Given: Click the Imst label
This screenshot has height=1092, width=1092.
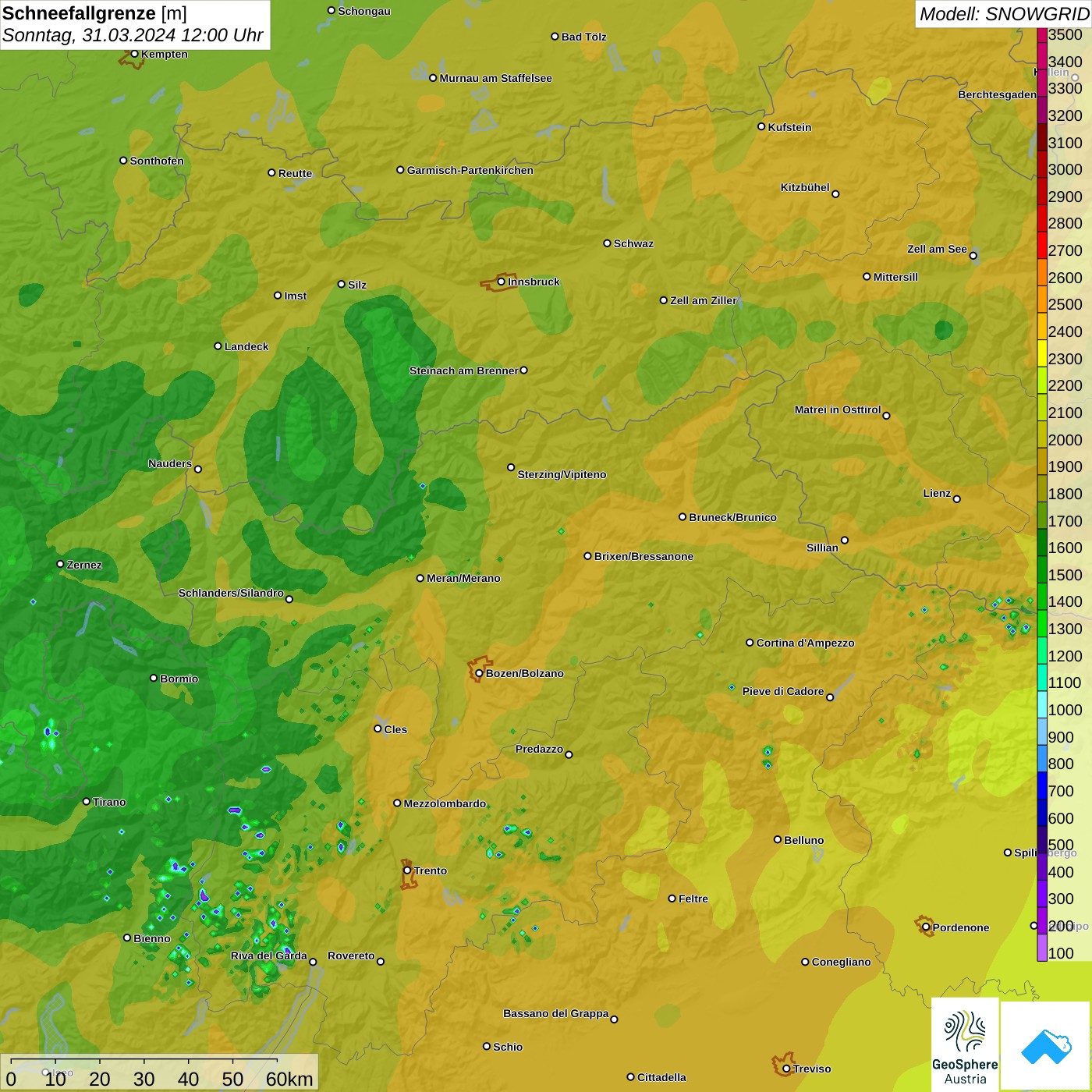Looking at the screenshot, I should pyautogui.click(x=296, y=296).
